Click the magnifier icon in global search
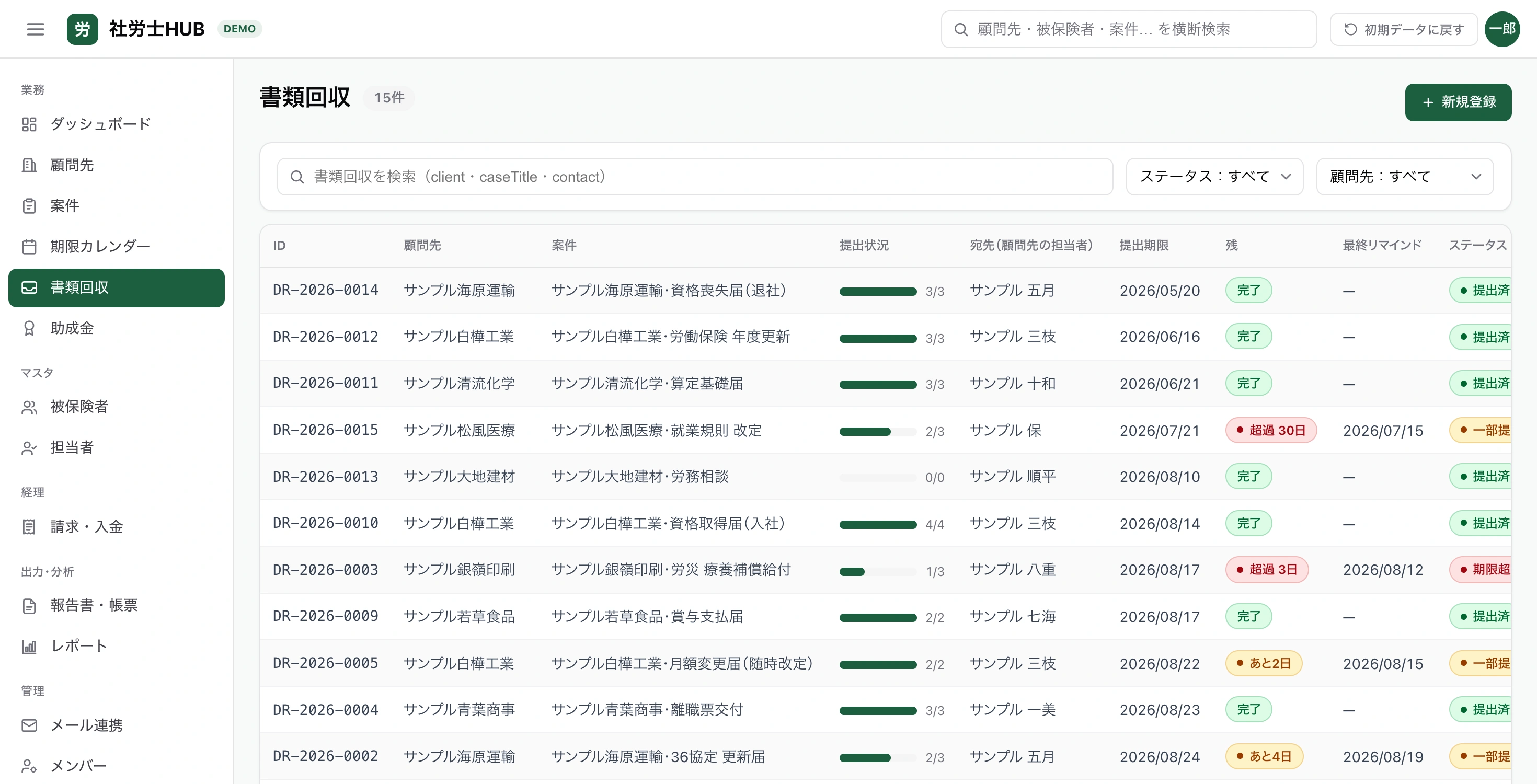This screenshot has width=1537, height=784. [x=961, y=29]
